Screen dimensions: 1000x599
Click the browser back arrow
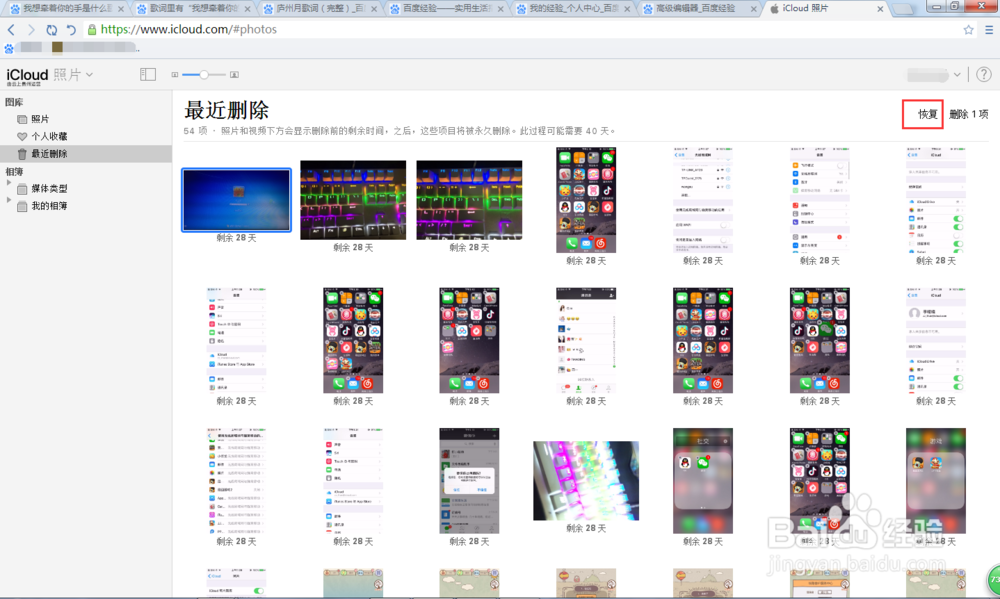[11, 29]
